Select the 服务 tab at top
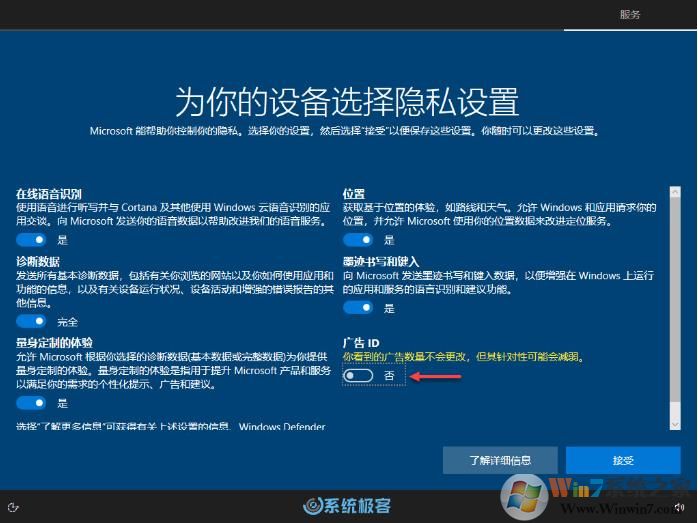698x523 pixels. [630, 15]
